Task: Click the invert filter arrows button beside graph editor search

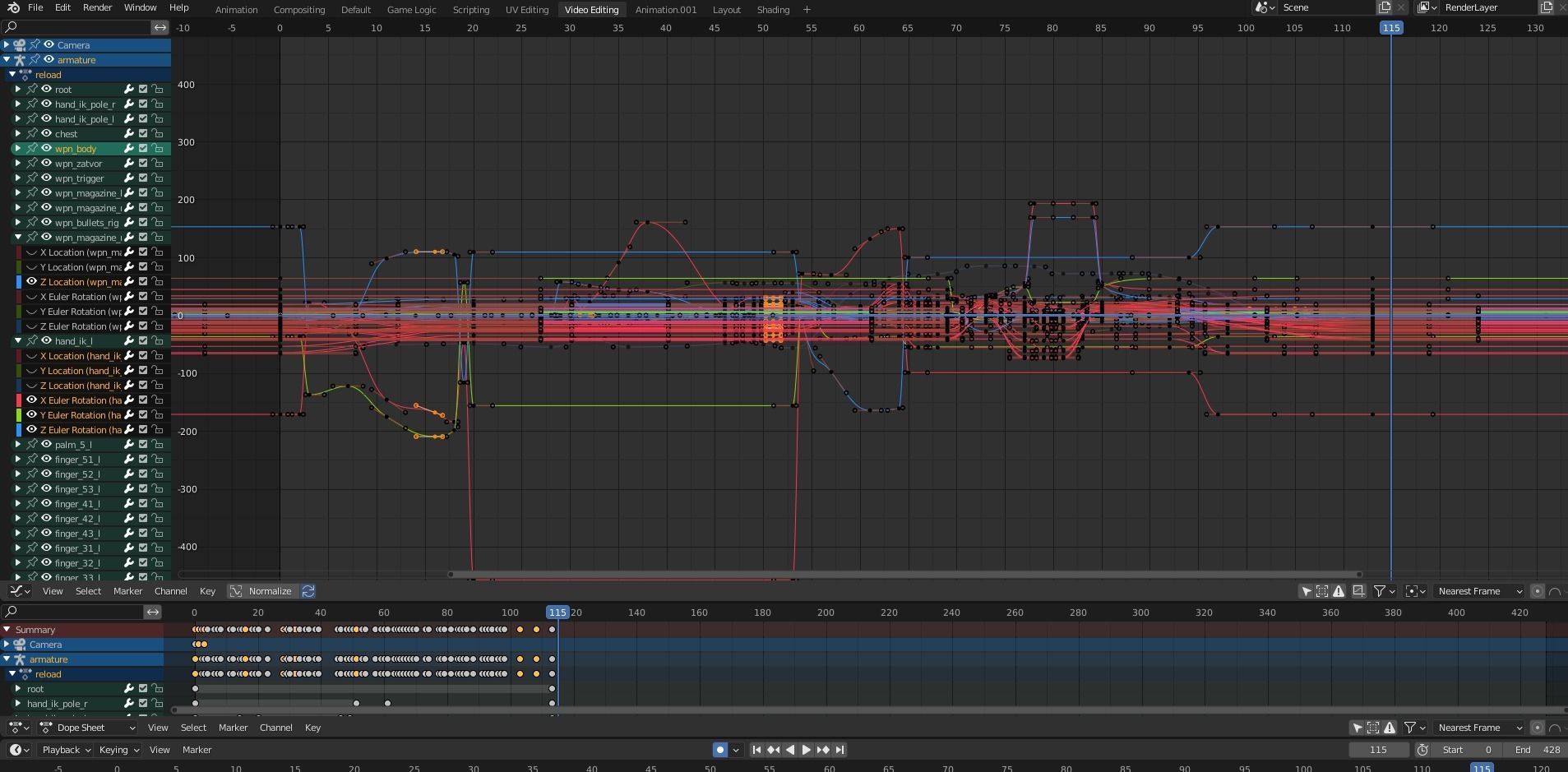Action: click(160, 27)
